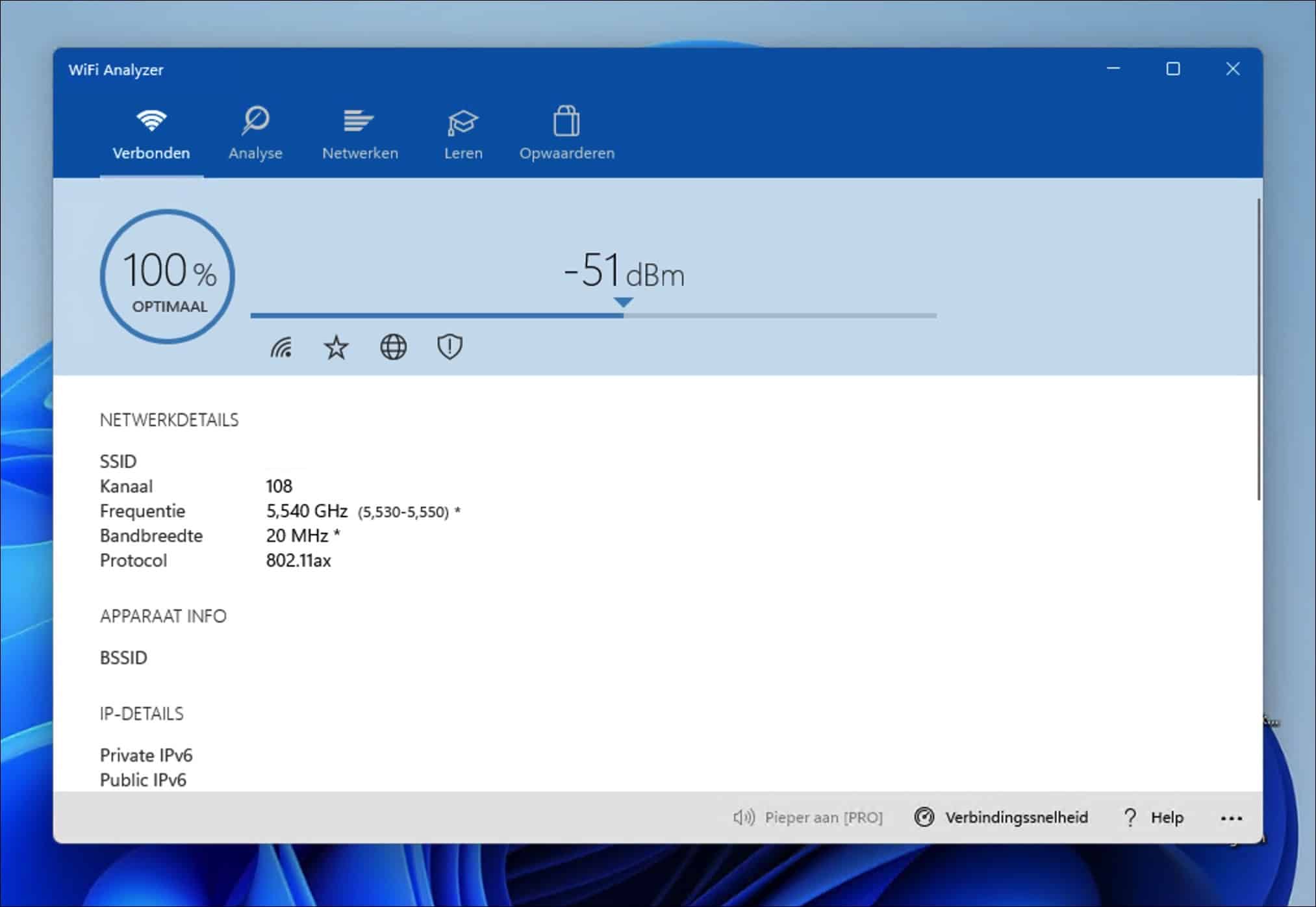
Task: Click the Verbindingssnelheid speedometer icon
Action: tap(925, 817)
